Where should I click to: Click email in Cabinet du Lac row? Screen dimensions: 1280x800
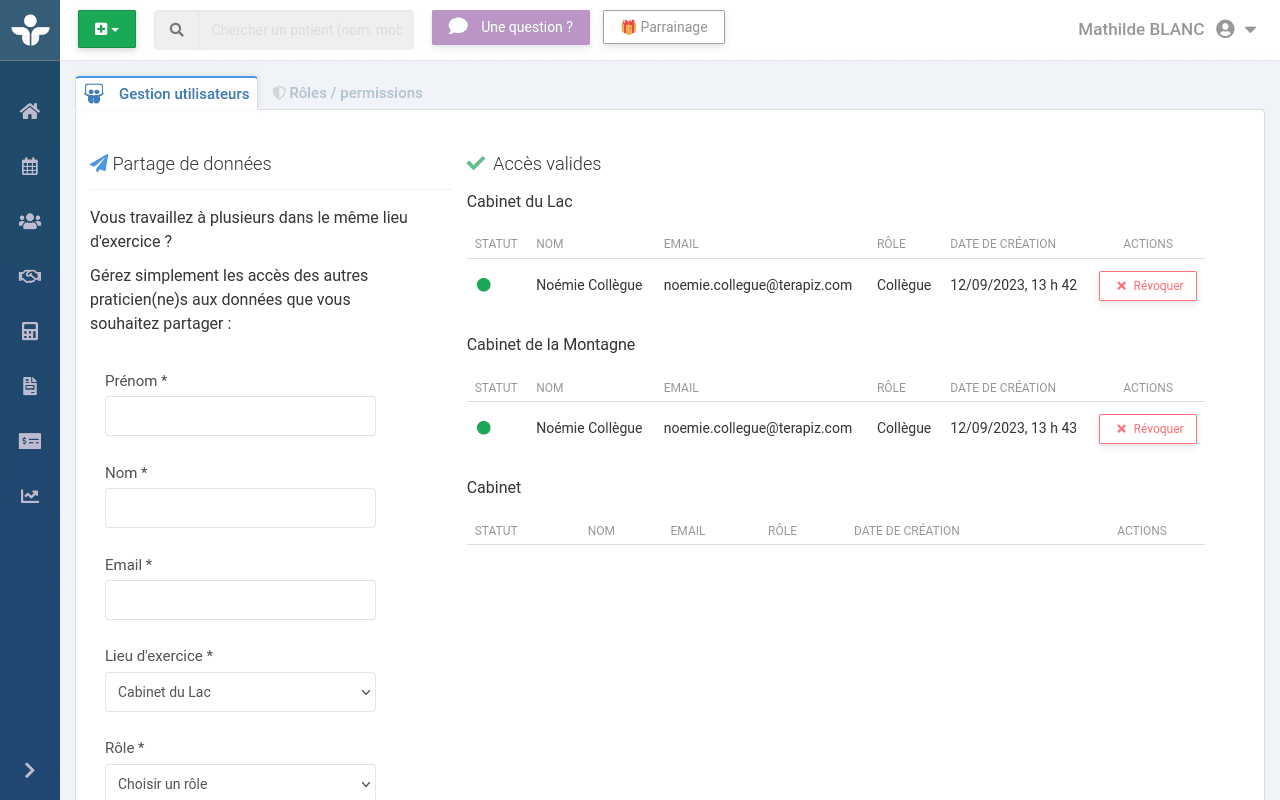tap(758, 285)
